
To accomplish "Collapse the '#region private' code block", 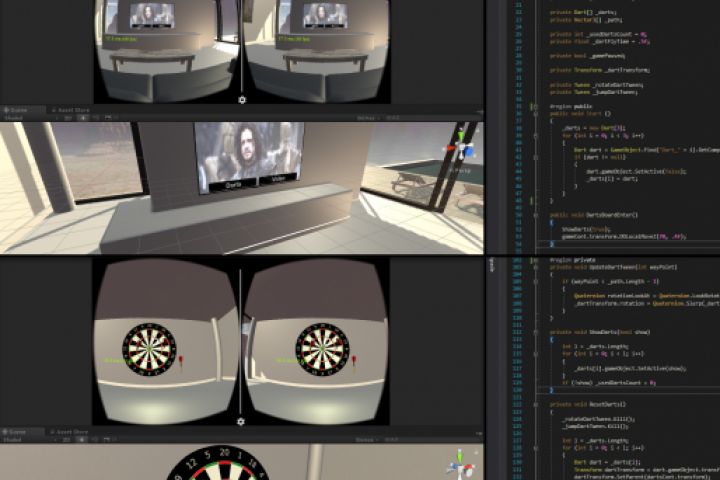I will 534,260.
